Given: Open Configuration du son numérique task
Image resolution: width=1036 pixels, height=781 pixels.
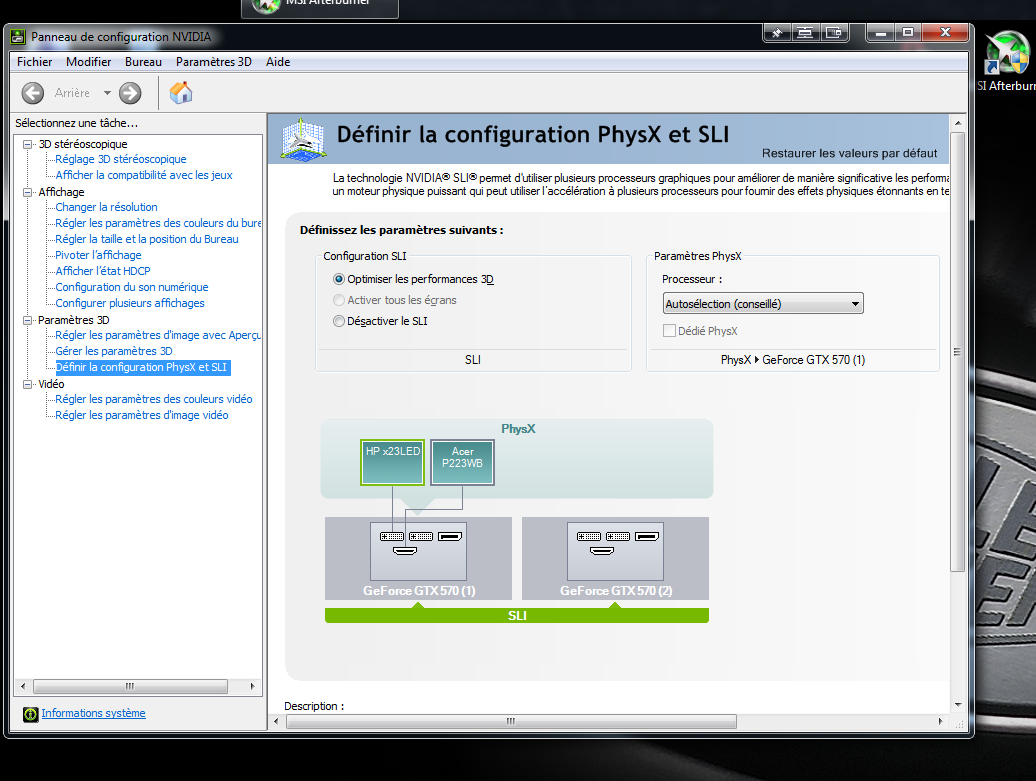Looking at the screenshot, I should pos(132,287).
